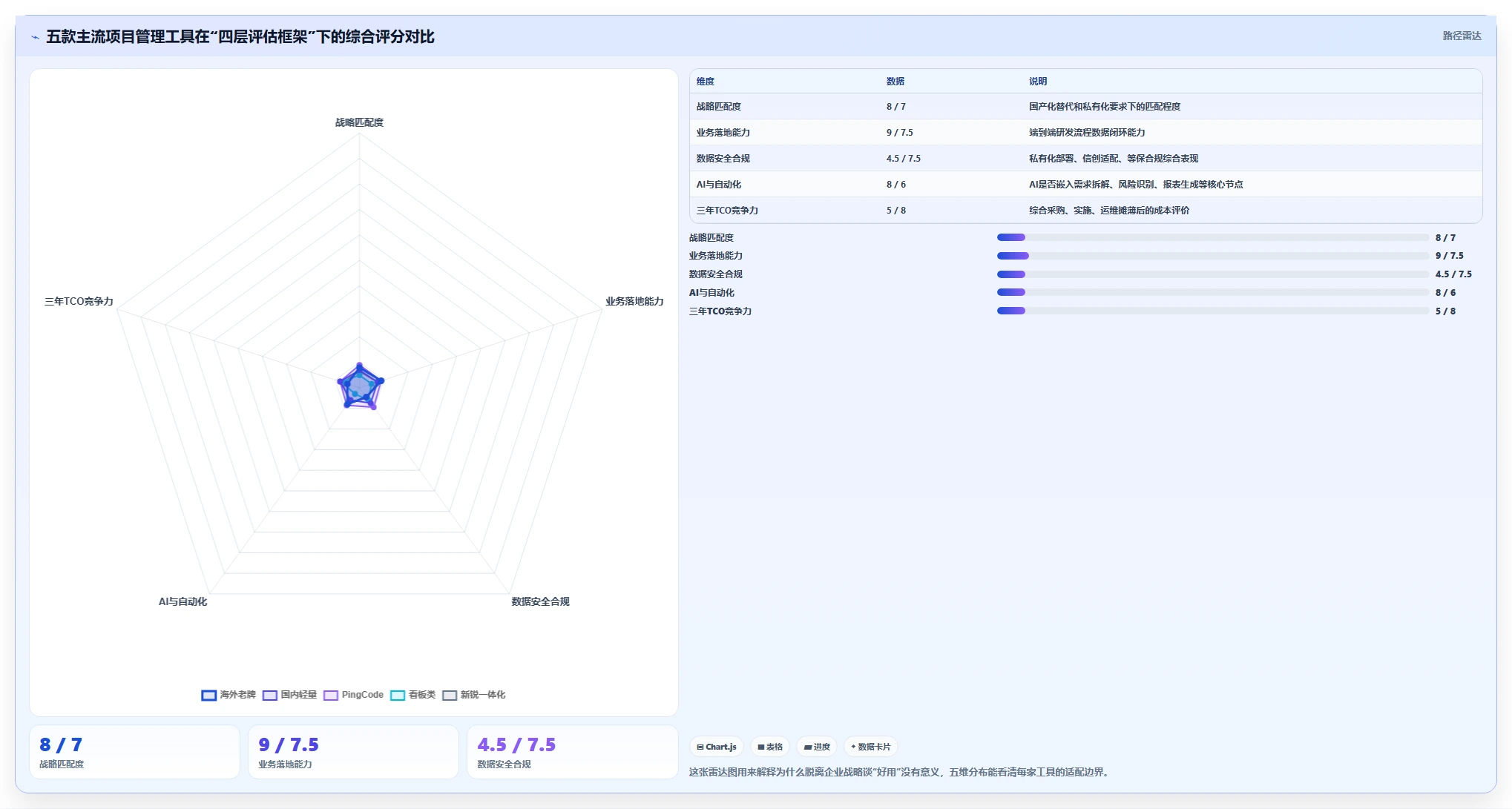Click the 业务落地能力 label in progress list
Screen dimensions: 1512x809
tap(716, 256)
